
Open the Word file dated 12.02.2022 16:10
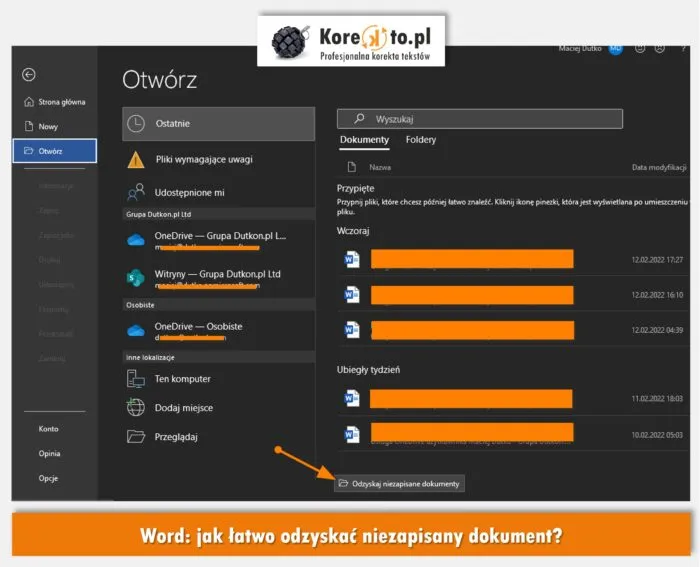(513, 295)
